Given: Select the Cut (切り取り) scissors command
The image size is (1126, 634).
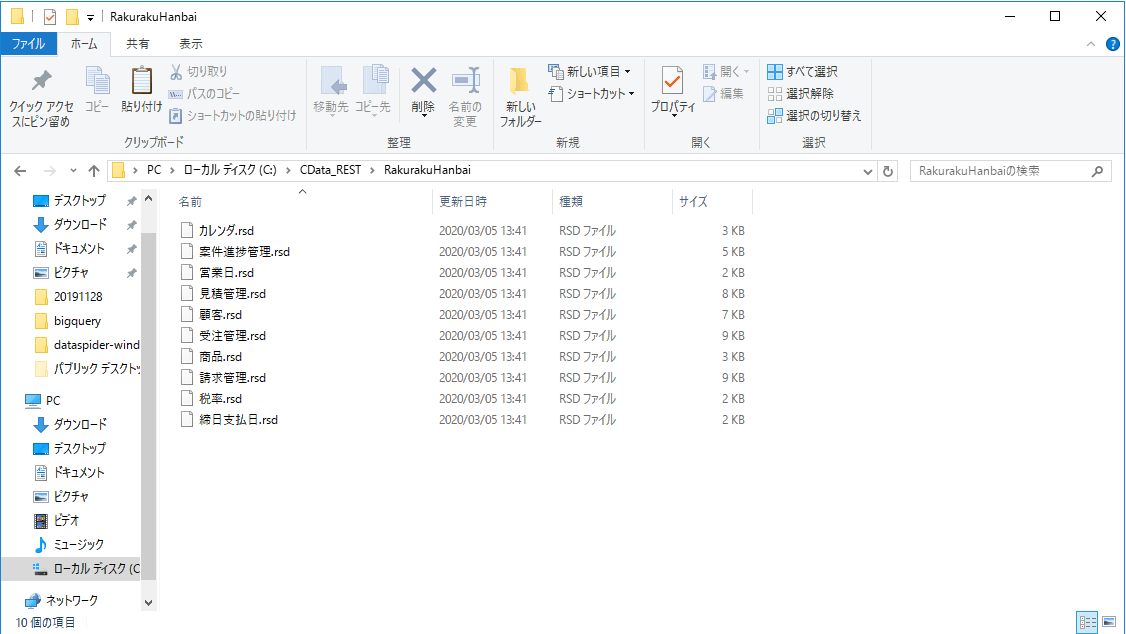Looking at the screenshot, I should point(199,72).
